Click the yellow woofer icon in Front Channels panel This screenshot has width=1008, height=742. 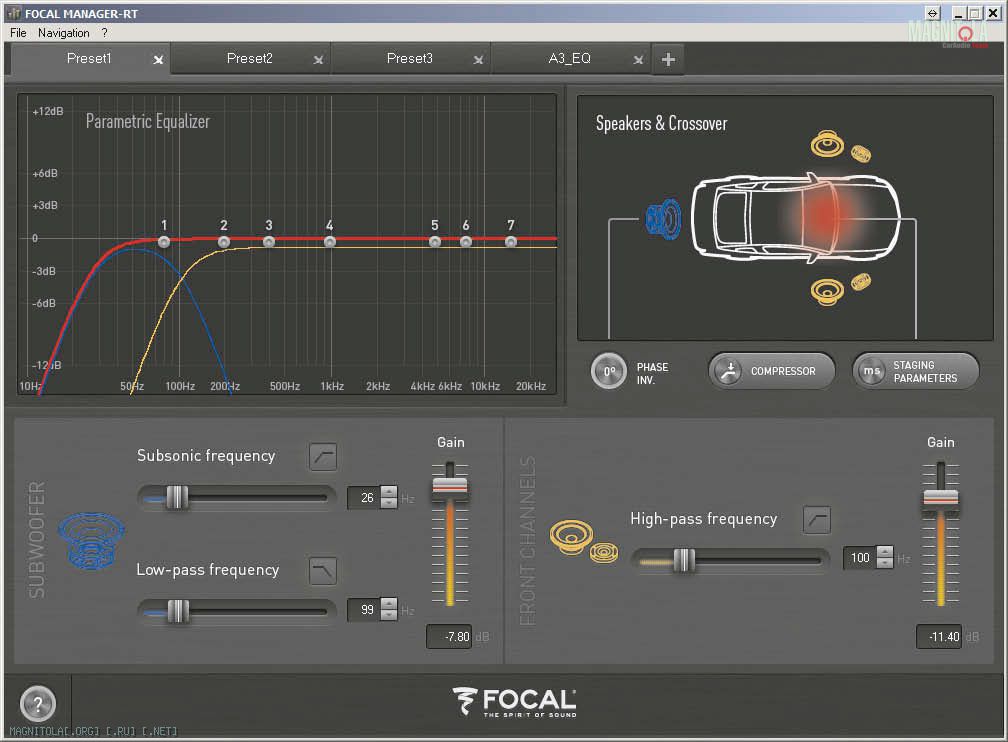(x=570, y=536)
